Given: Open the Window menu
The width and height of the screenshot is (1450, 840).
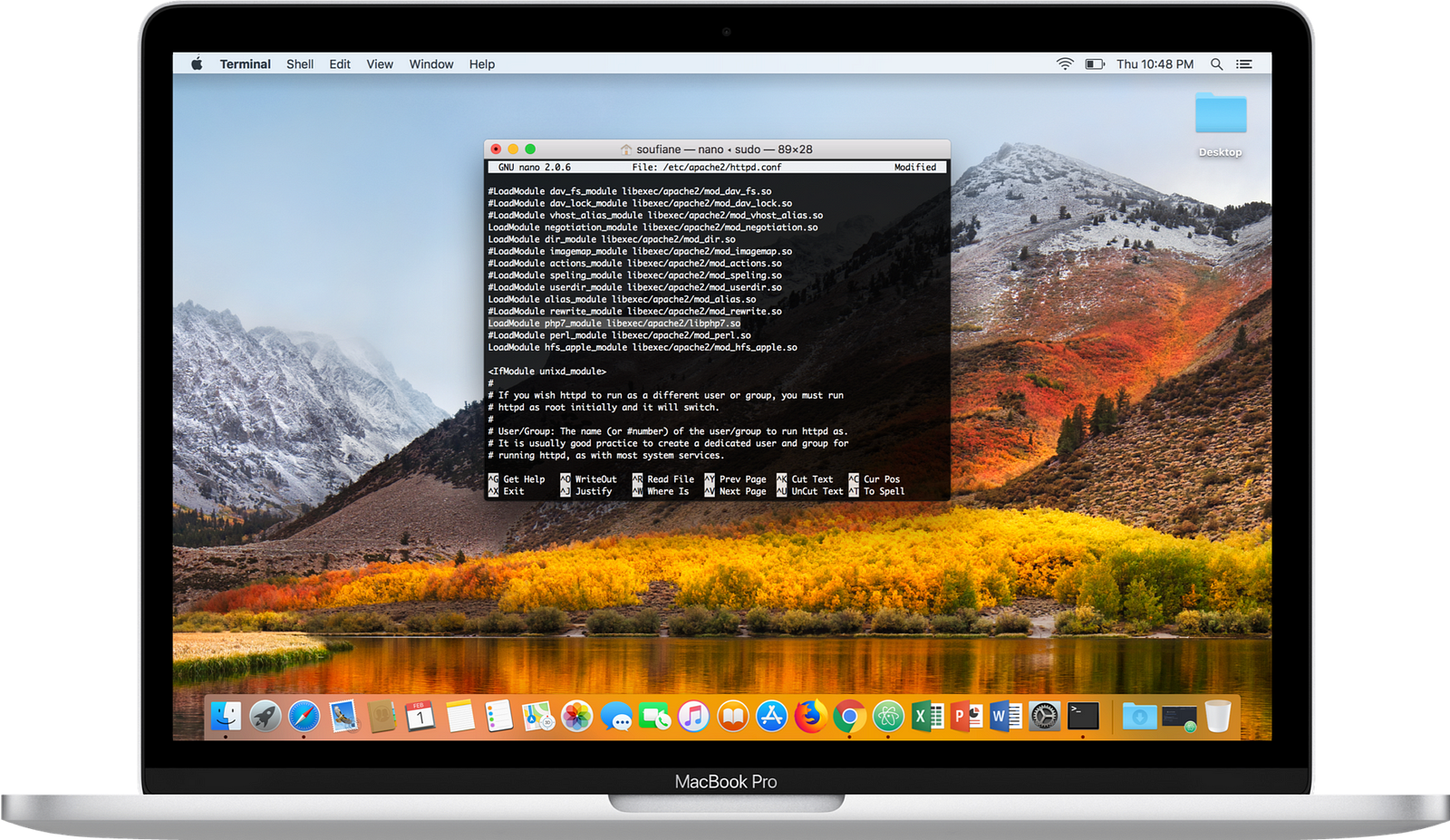Looking at the screenshot, I should tap(431, 63).
